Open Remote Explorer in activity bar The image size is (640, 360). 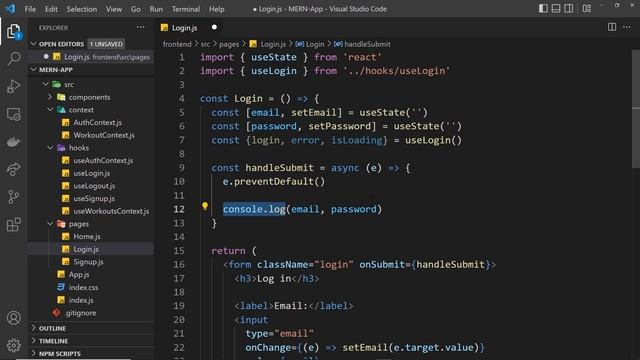click(13, 114)
